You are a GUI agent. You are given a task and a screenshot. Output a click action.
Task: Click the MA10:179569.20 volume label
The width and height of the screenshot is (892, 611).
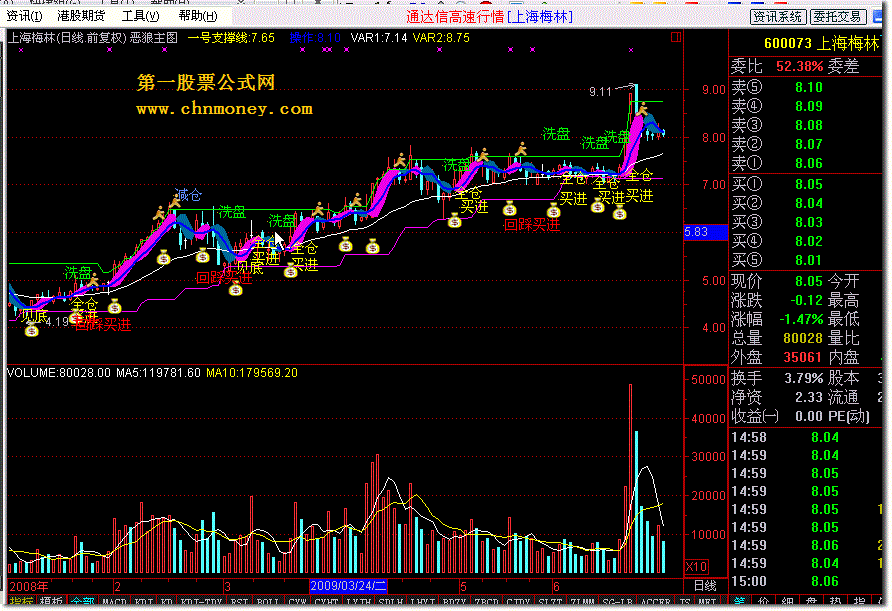[x=252, y=373]
